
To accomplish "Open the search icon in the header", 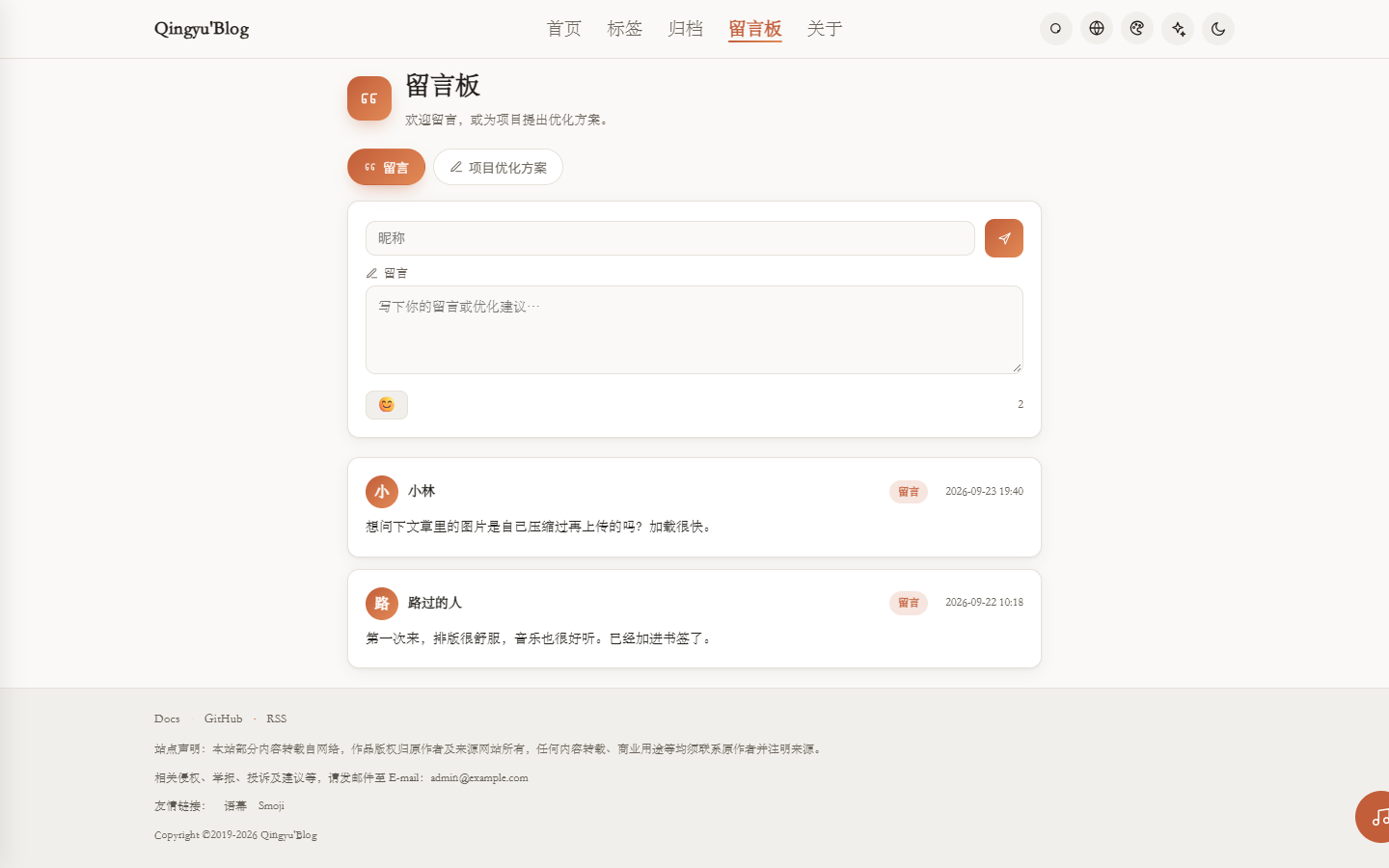I will tap(1056, 29).
